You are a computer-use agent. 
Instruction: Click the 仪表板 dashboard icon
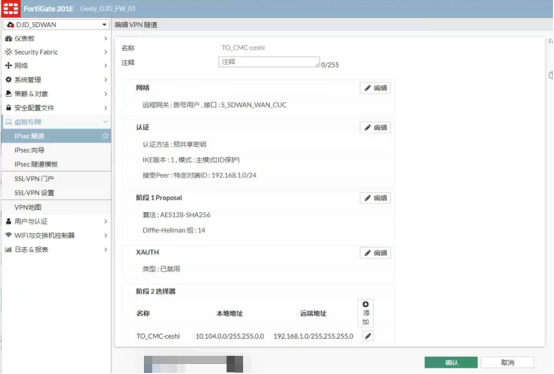click(x=8, y=38)
